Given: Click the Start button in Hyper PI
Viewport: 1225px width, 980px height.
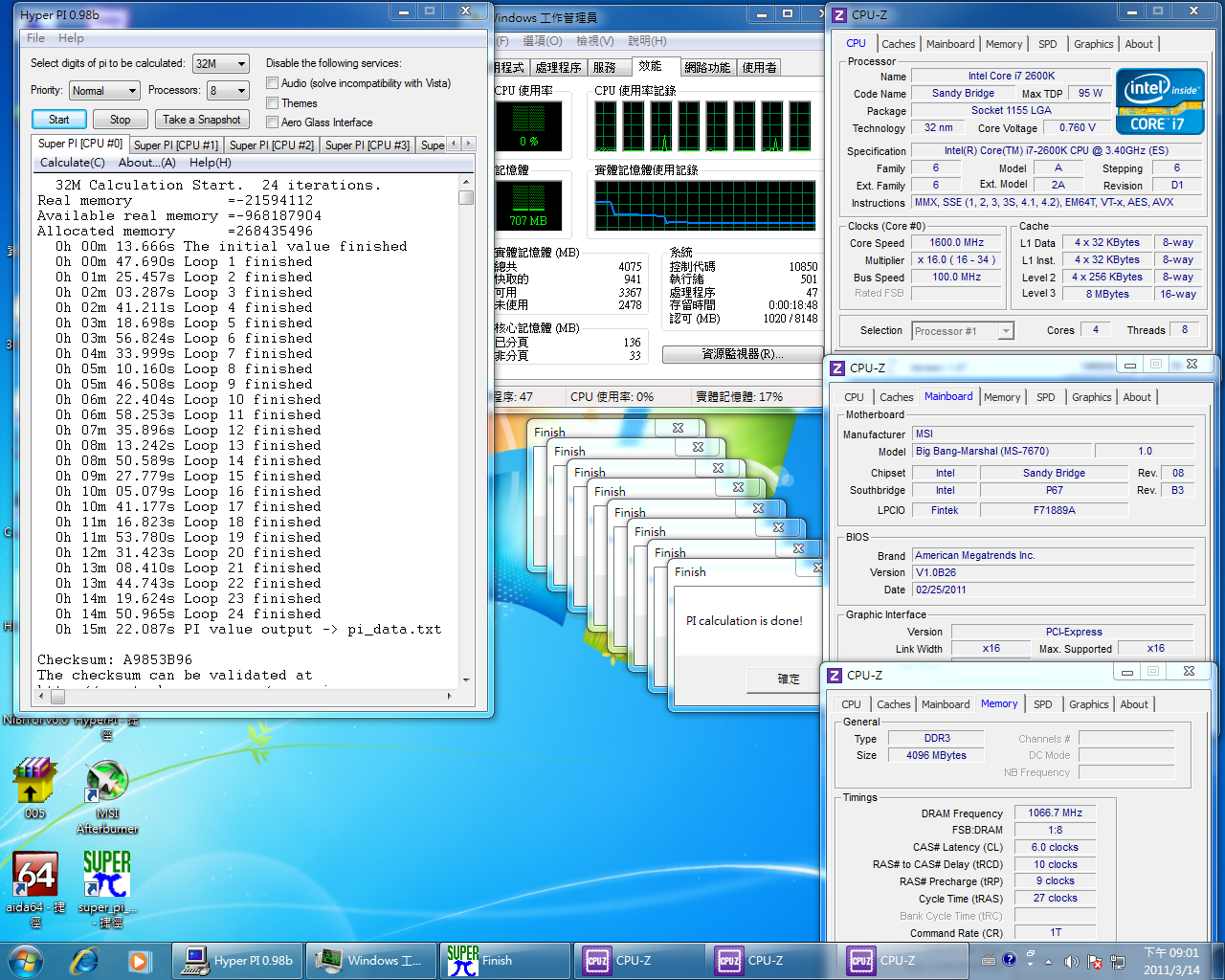Looking at the screenshot, I should tap(59, 120).
